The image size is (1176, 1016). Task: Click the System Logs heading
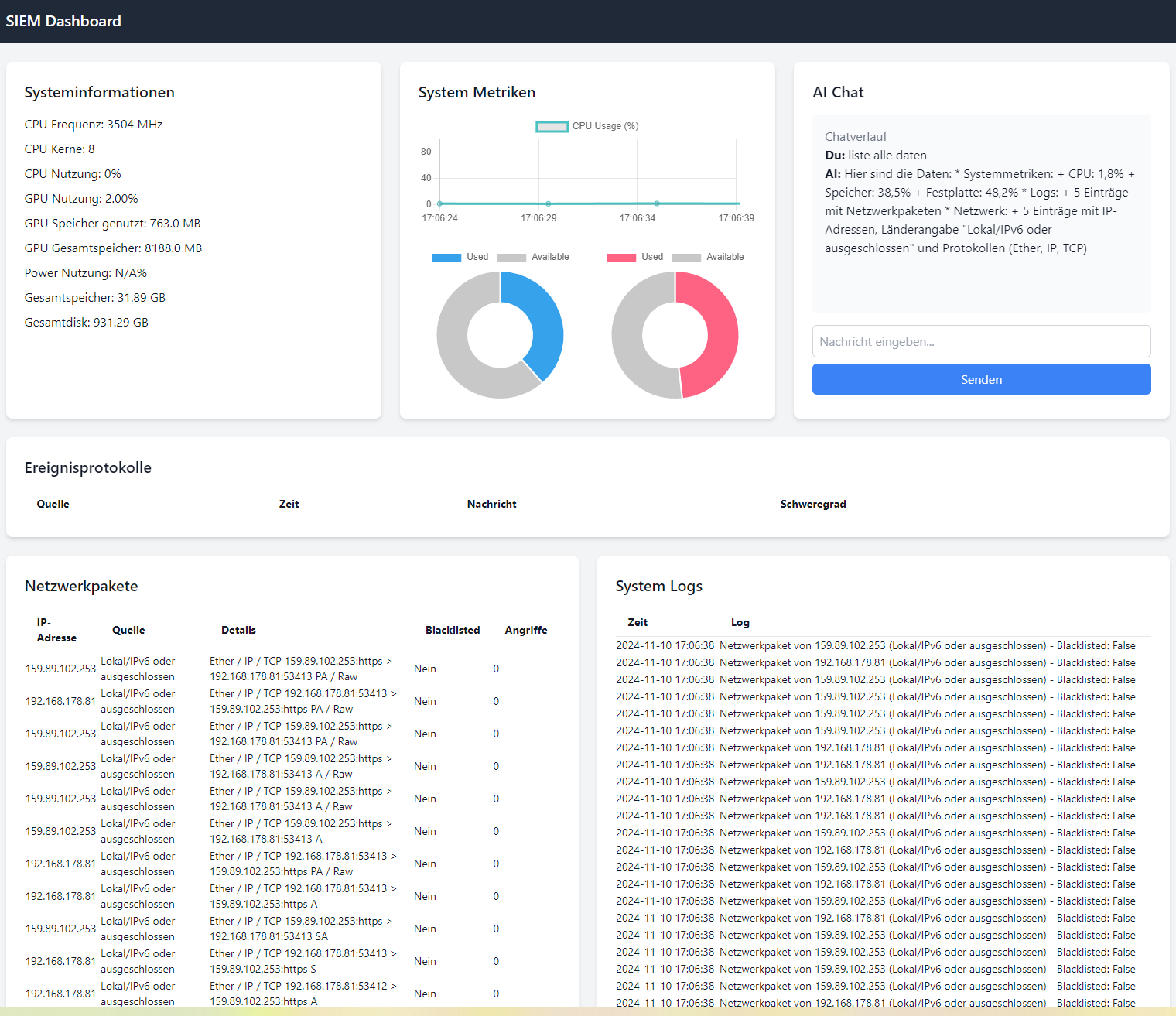(x=659, y=586)
